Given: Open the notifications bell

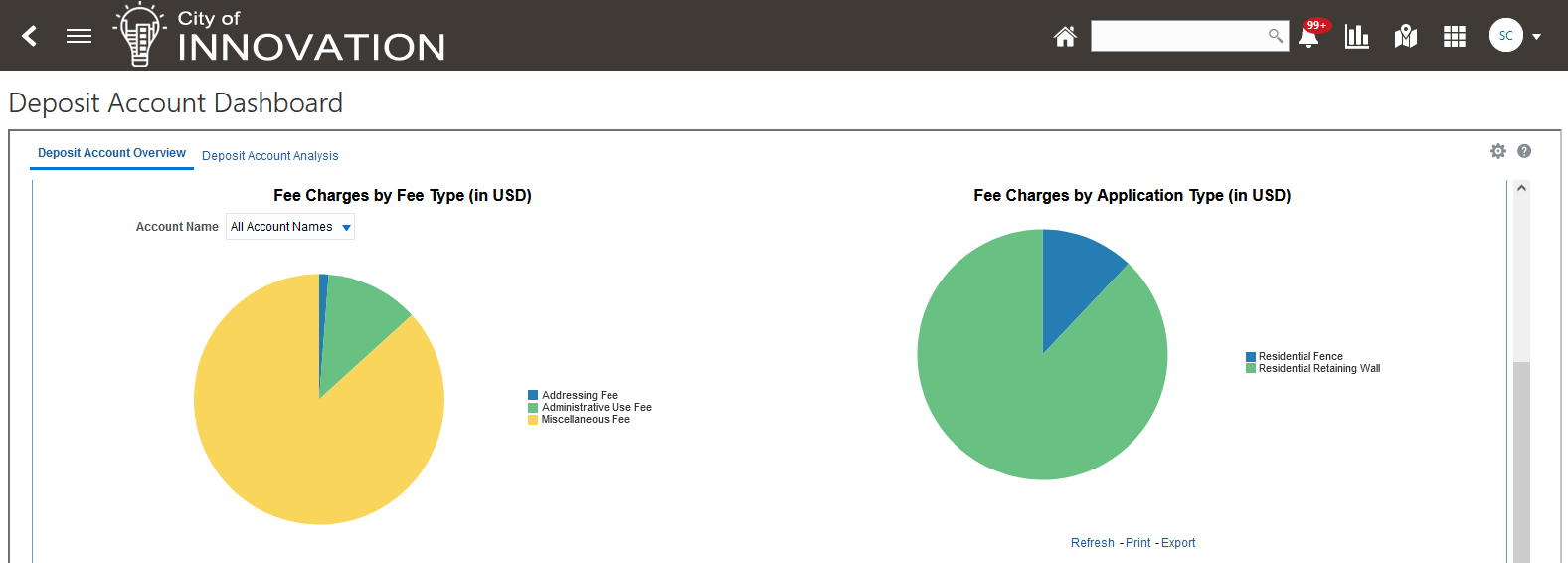Looking at the screenshot, I should pyautogui.click(x=1308, y=38).
